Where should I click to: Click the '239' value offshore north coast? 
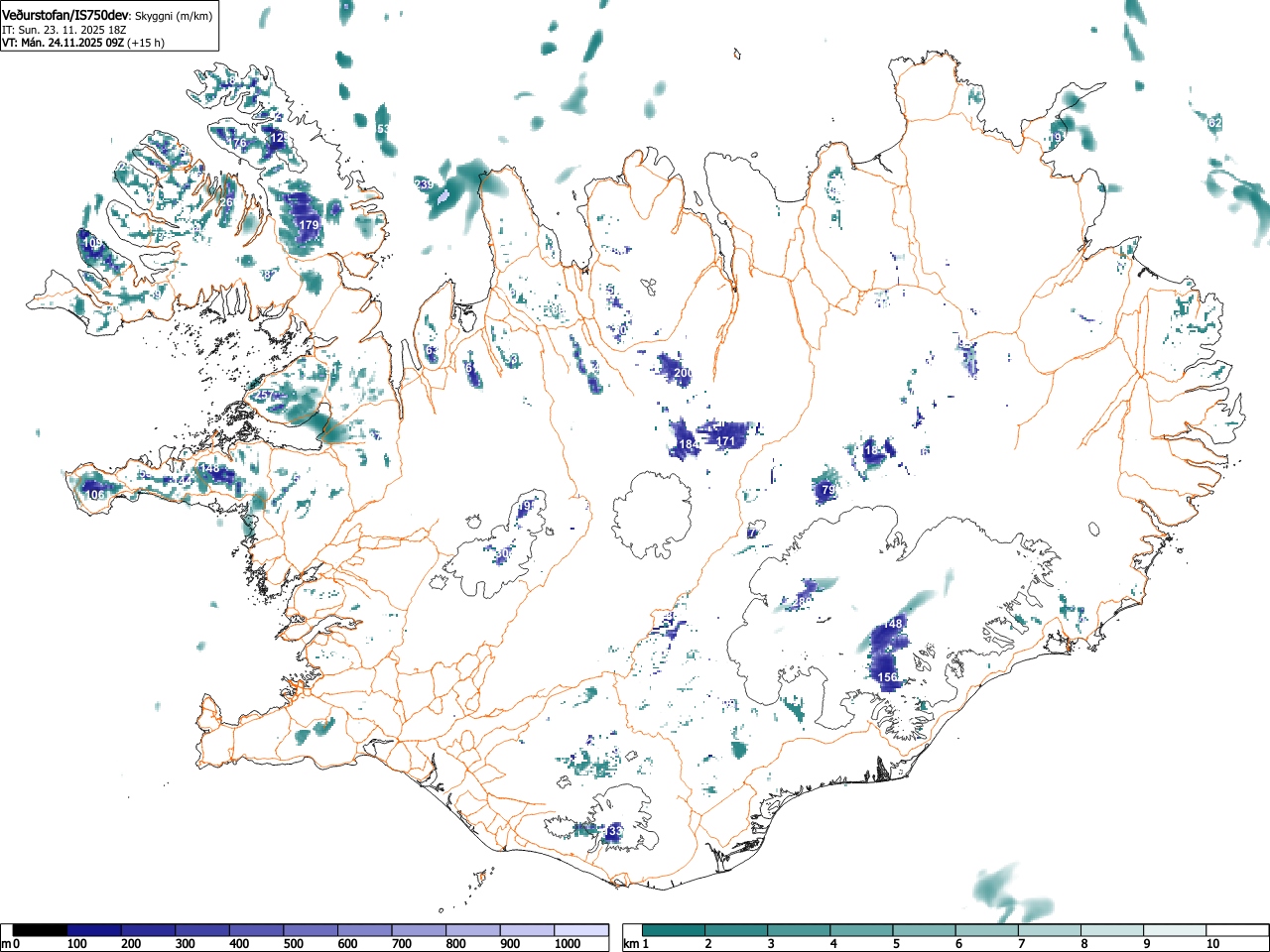pos(424,185)
